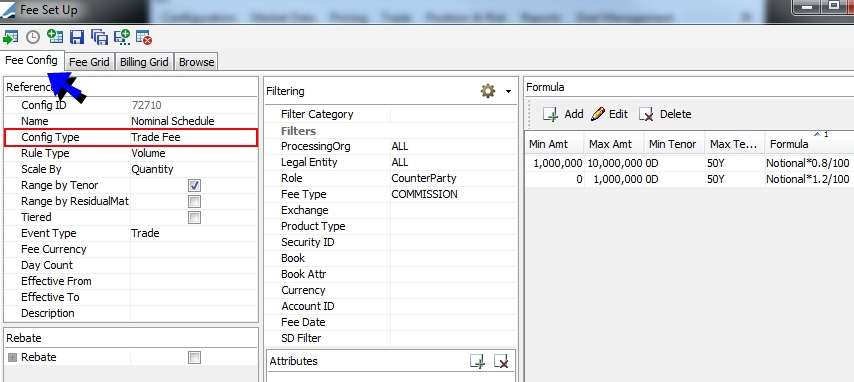Viewport: 854px width, 382px height.
Task: Click the Max Te... column header
Action: tap(734, 144)
